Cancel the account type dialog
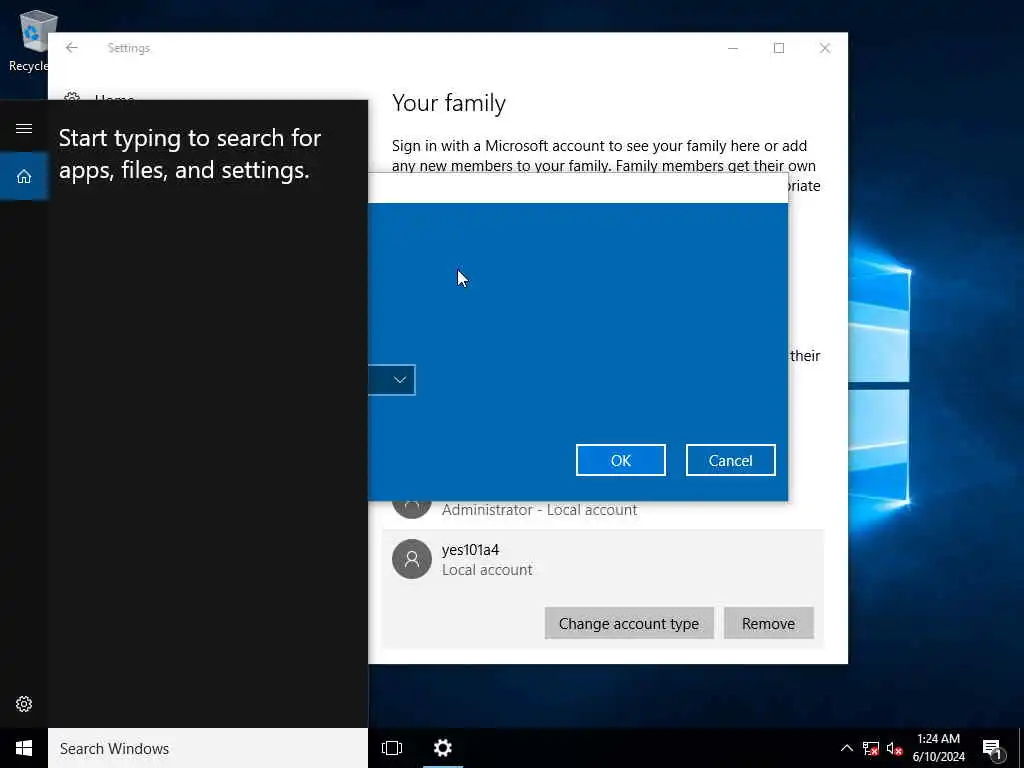 [x=730, y=460]
